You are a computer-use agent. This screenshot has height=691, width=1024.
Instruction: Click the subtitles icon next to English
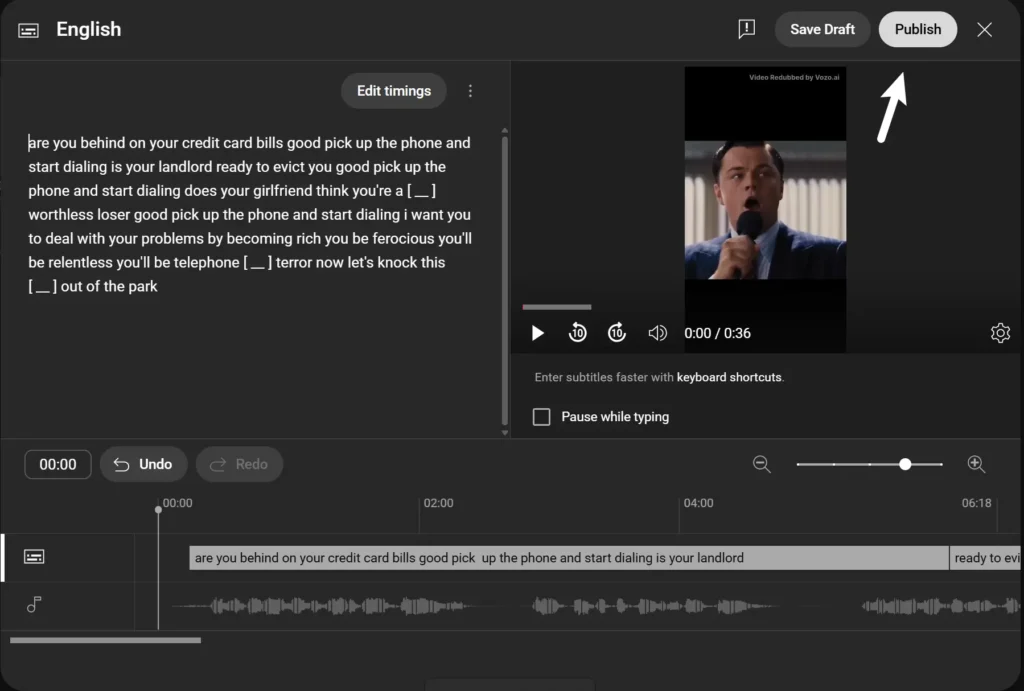click(x=28, y=30)
